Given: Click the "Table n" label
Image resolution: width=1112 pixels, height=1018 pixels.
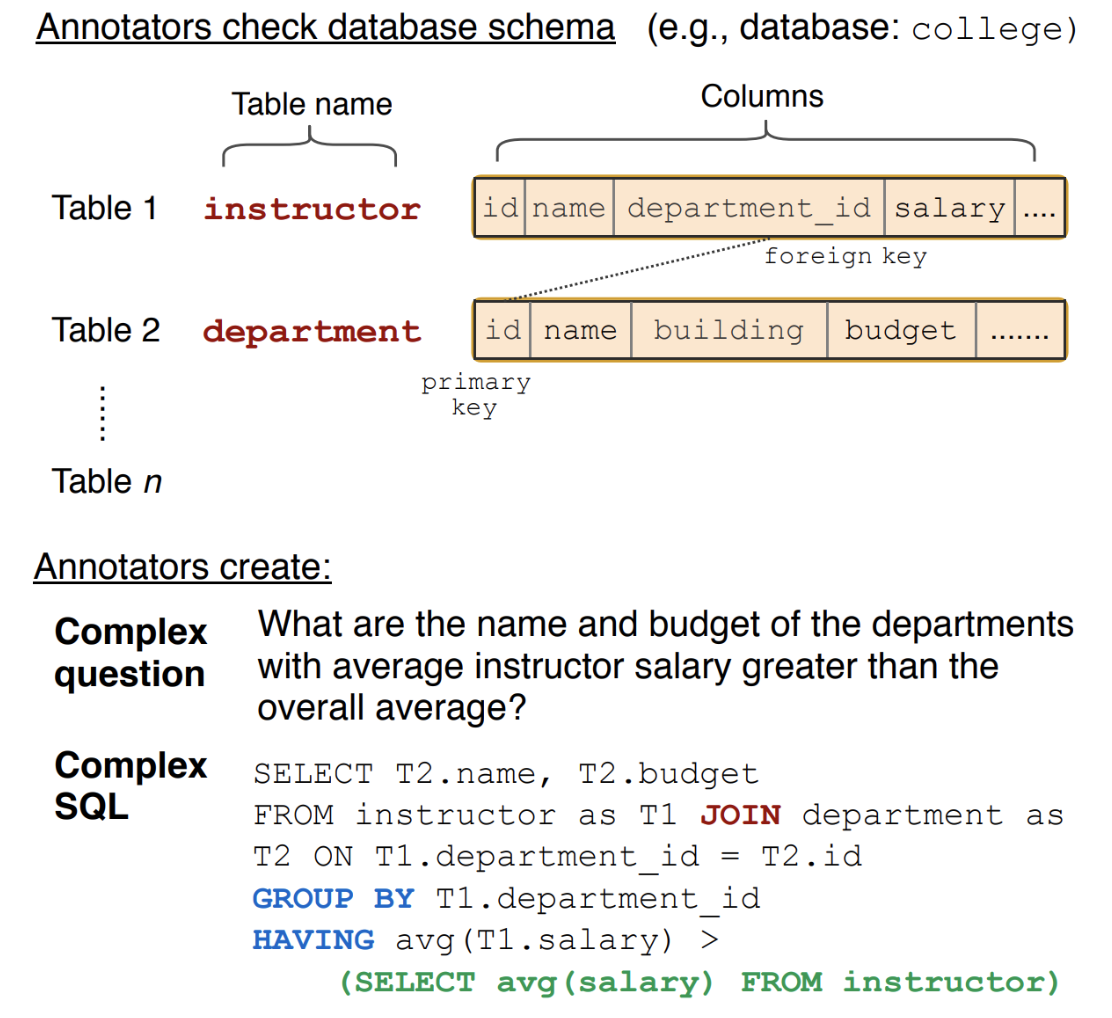Looking at the screenshot, I should [107, 482].
